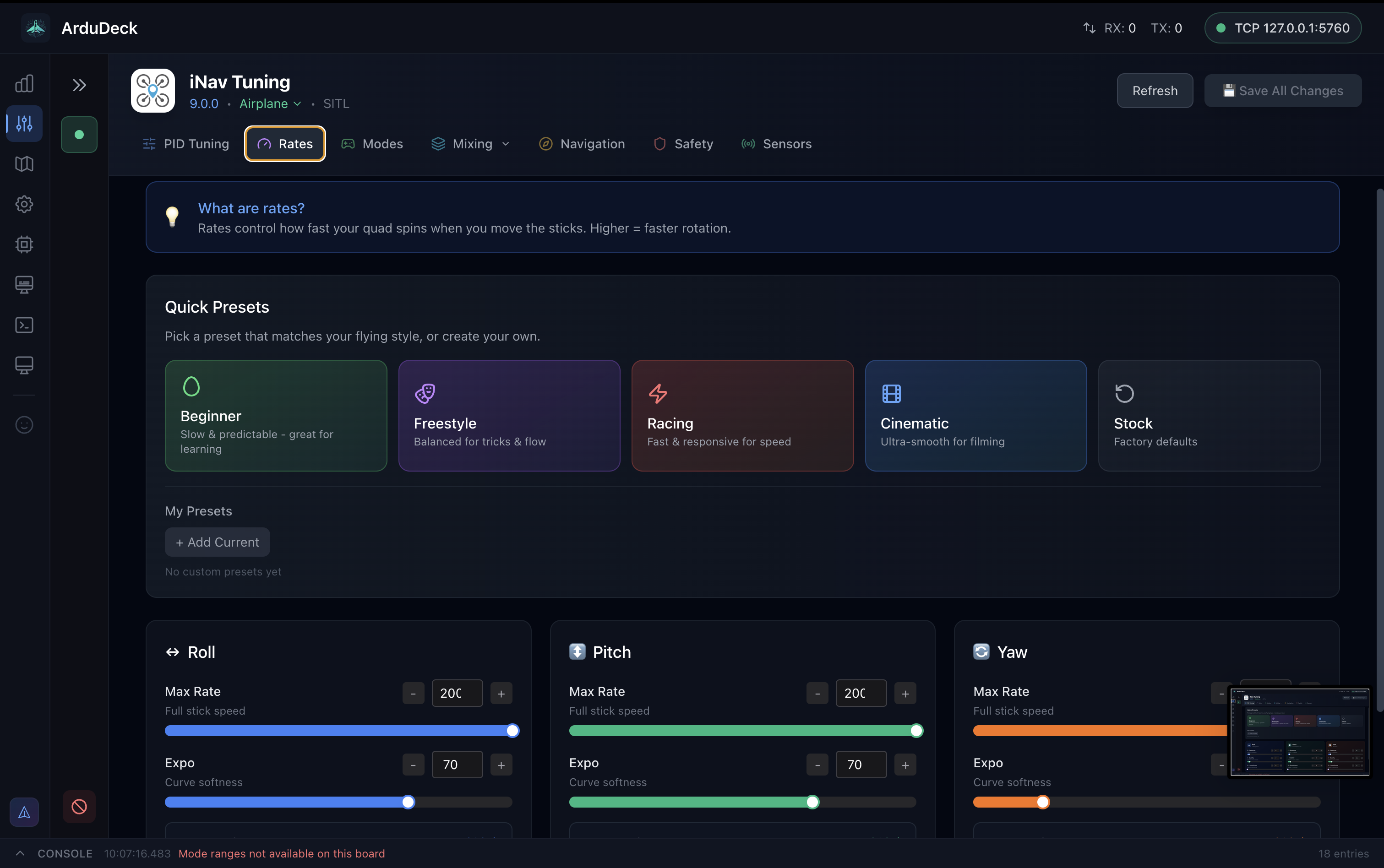Viewport: 1384px width, 868px height.
Task: Click the ArduDeck airplane logo
Action: pyautogui.click(x=36, y=27)
